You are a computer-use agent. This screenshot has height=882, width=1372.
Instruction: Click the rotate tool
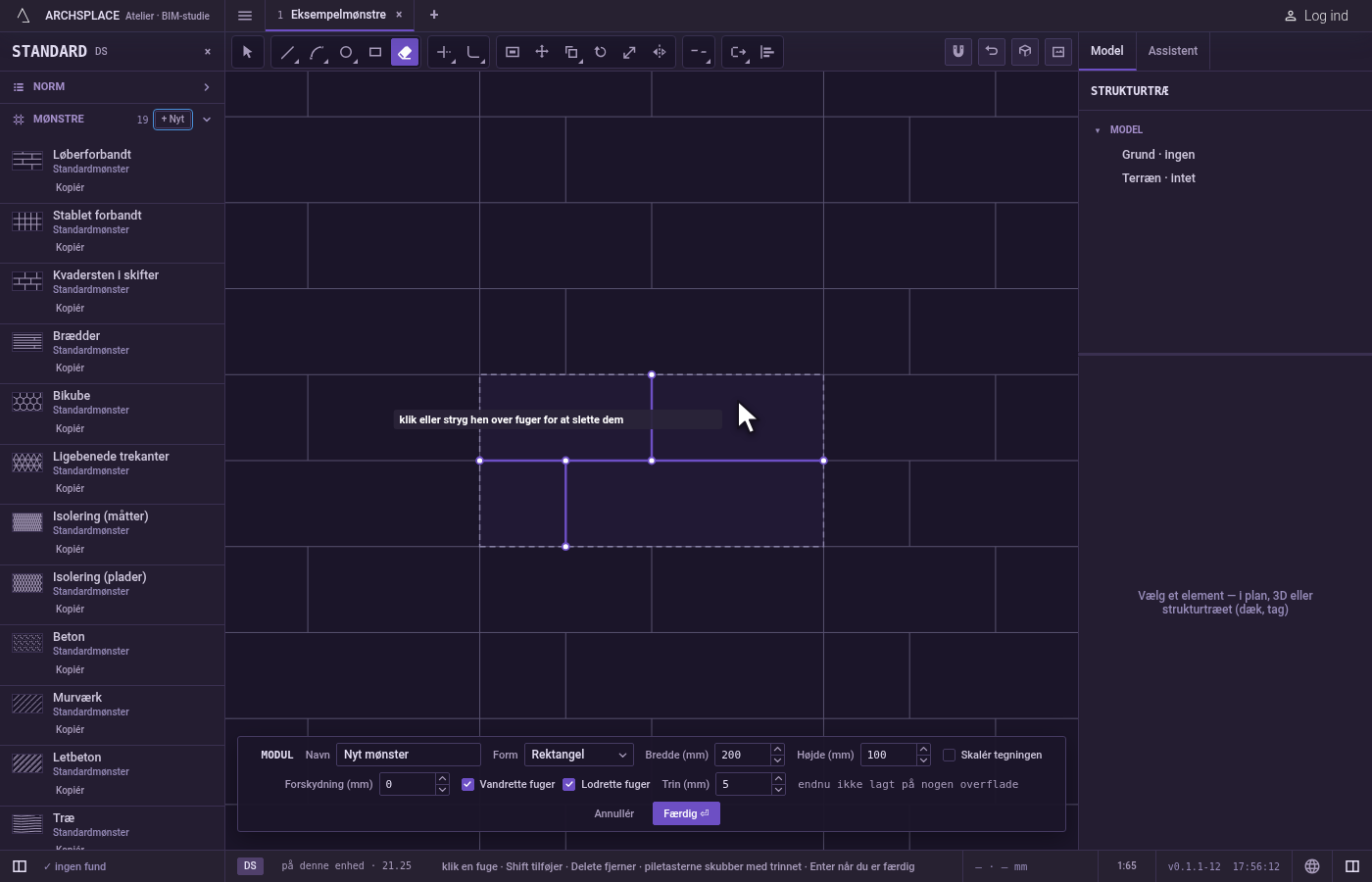click(601, 52)
